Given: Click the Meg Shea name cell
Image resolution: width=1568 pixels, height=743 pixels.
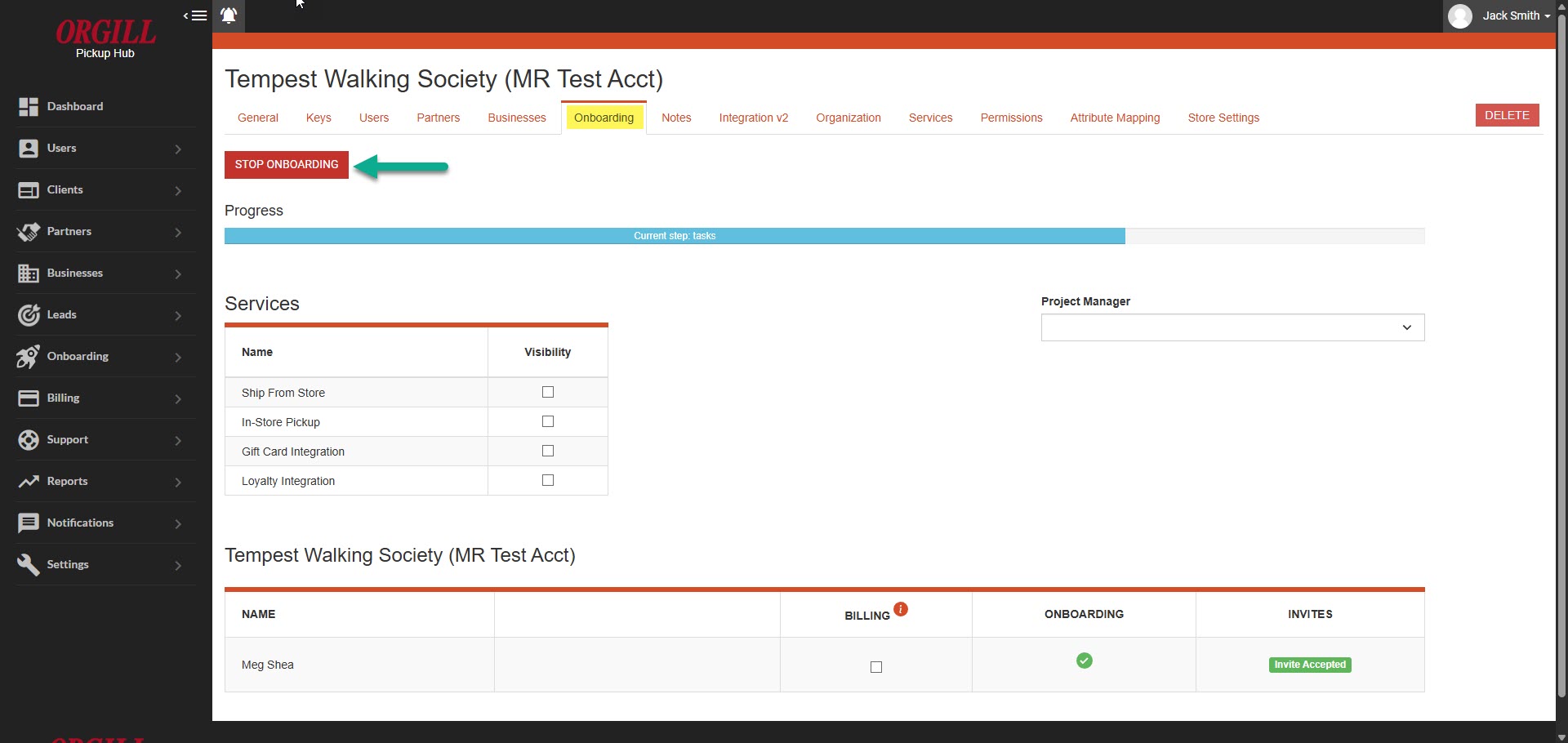Looking at the screenshot, I should [359, 665].
